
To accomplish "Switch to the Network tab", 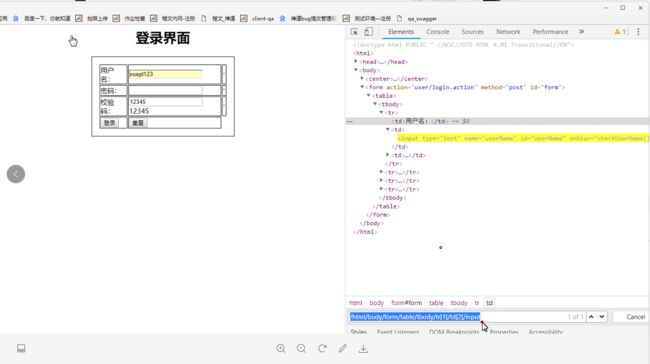I will [508, 32].
